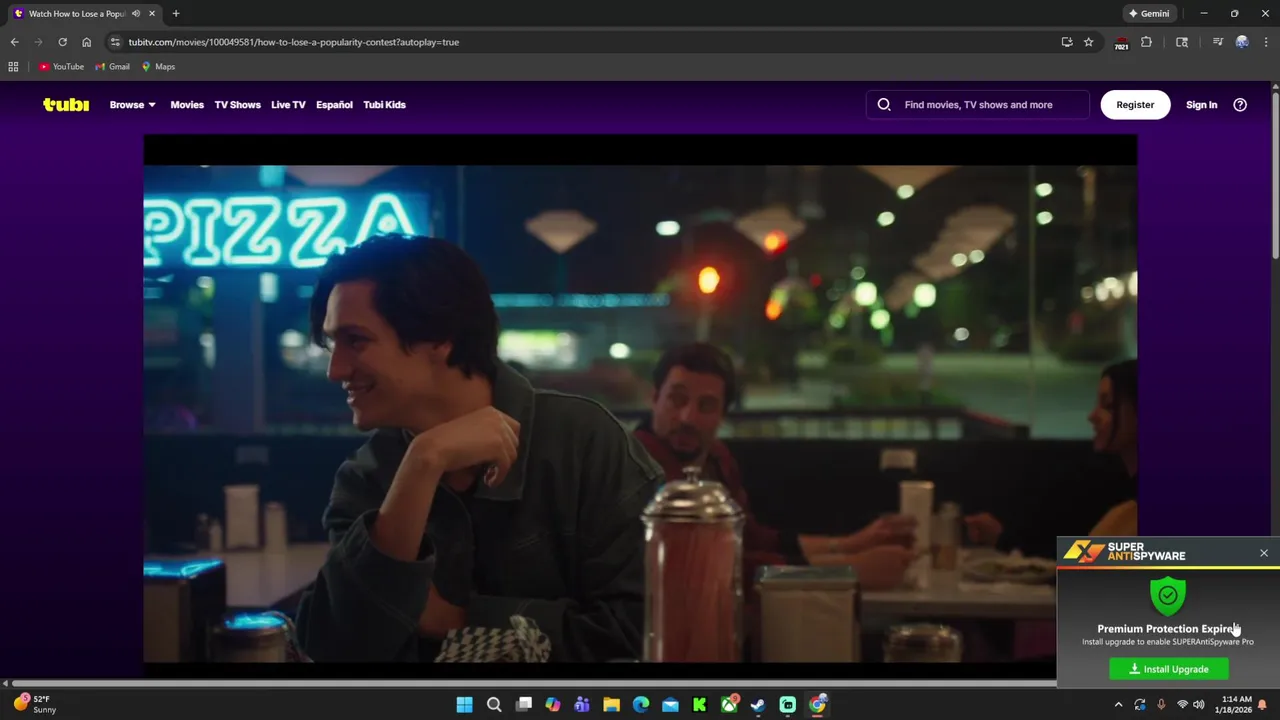This screenshot has height=720, width=1280.
Task: Click the Register button
Action: (x=1135, y=104)
